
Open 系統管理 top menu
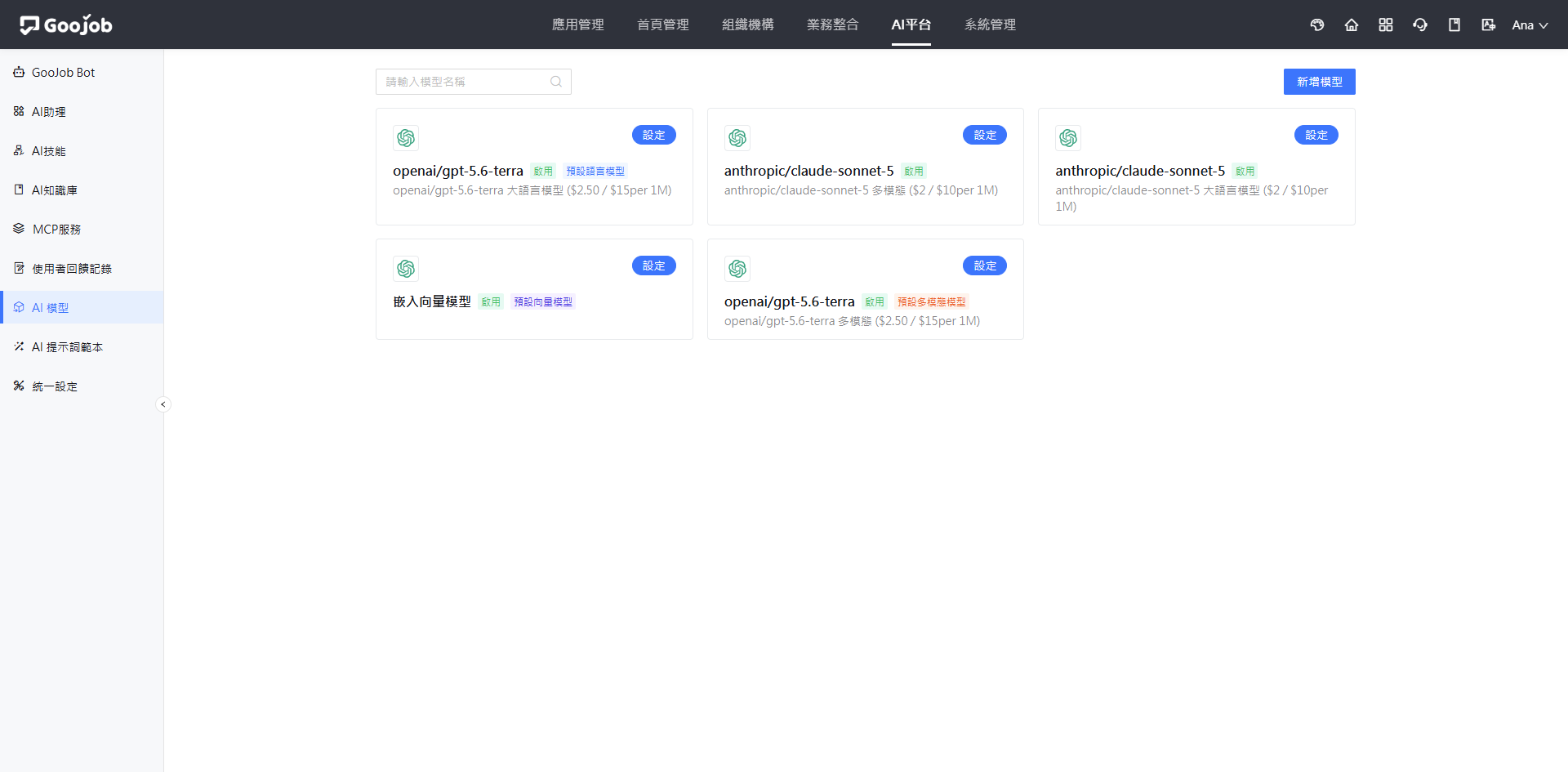pos(991,25)
